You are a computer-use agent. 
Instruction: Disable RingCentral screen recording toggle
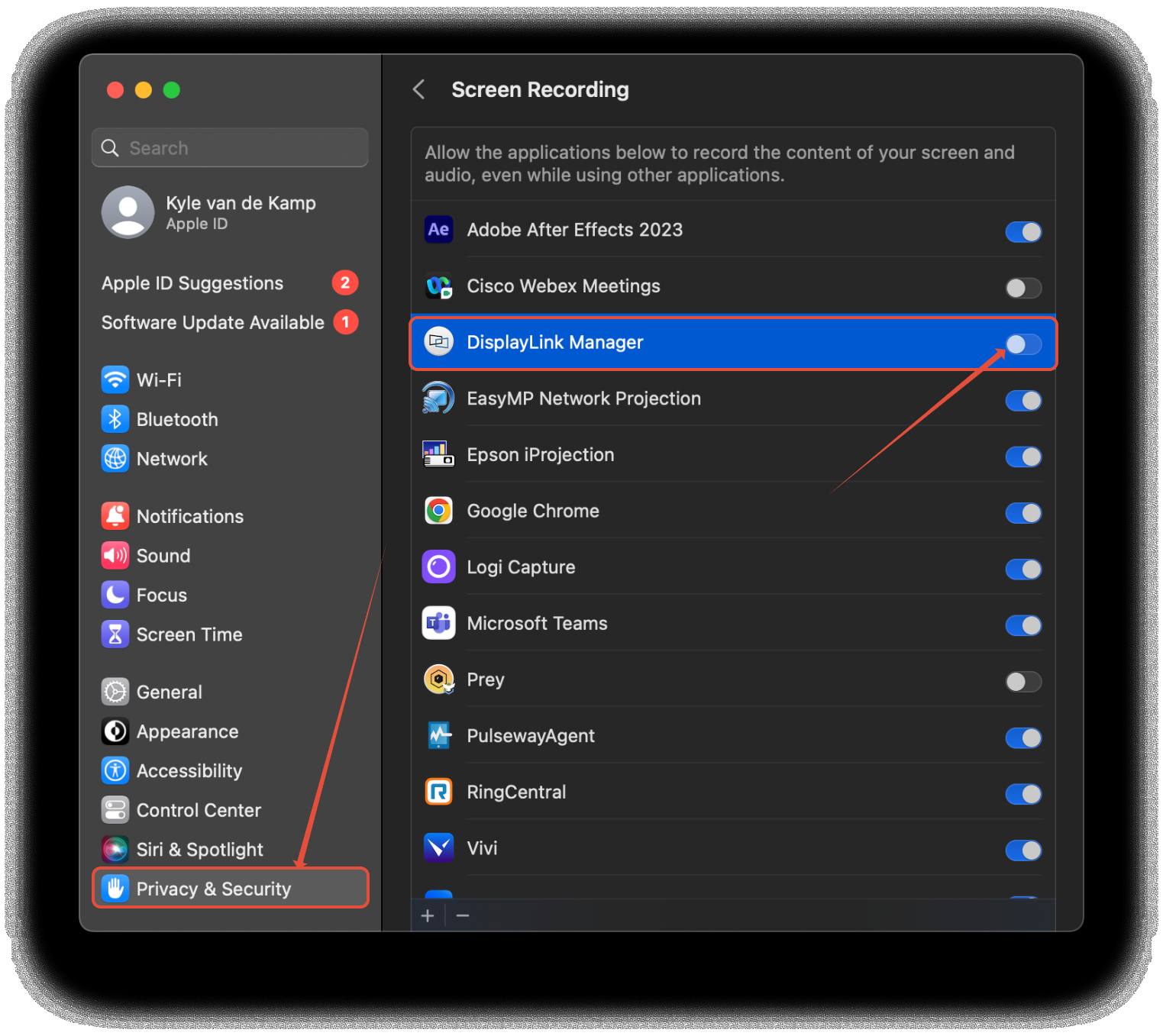(1023, 794)
